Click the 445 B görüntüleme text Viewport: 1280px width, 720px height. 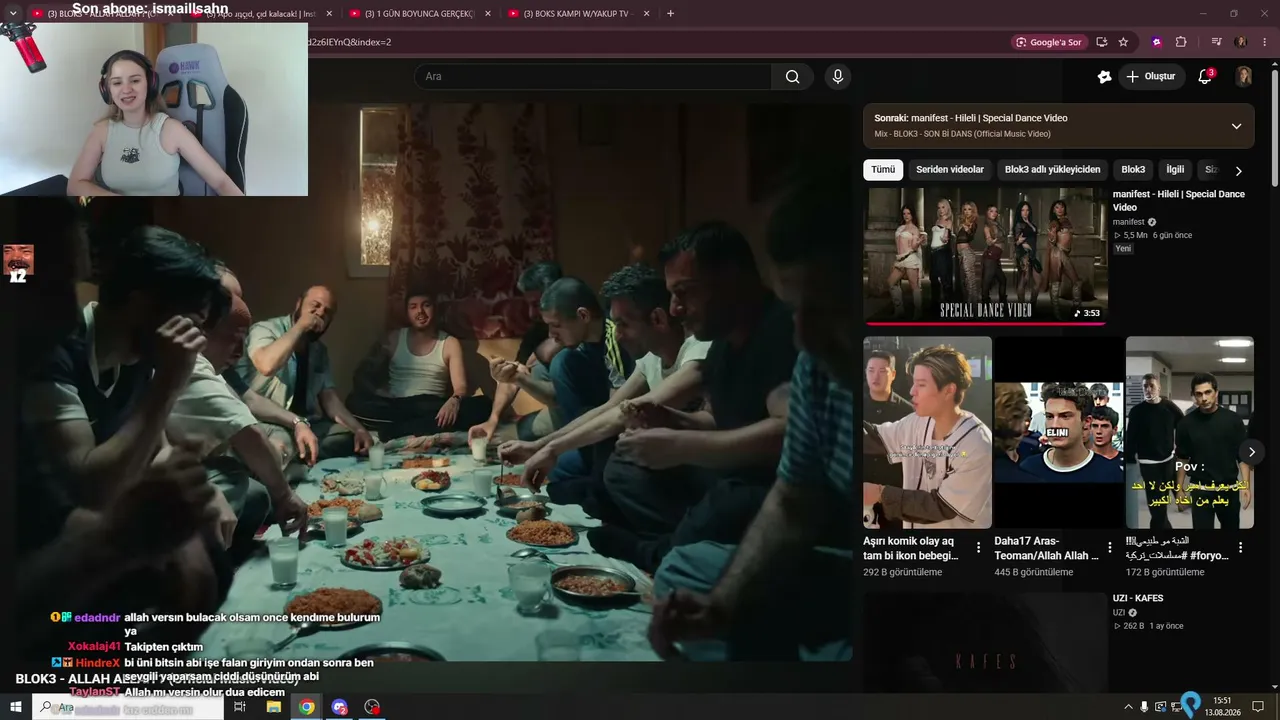1034,572
